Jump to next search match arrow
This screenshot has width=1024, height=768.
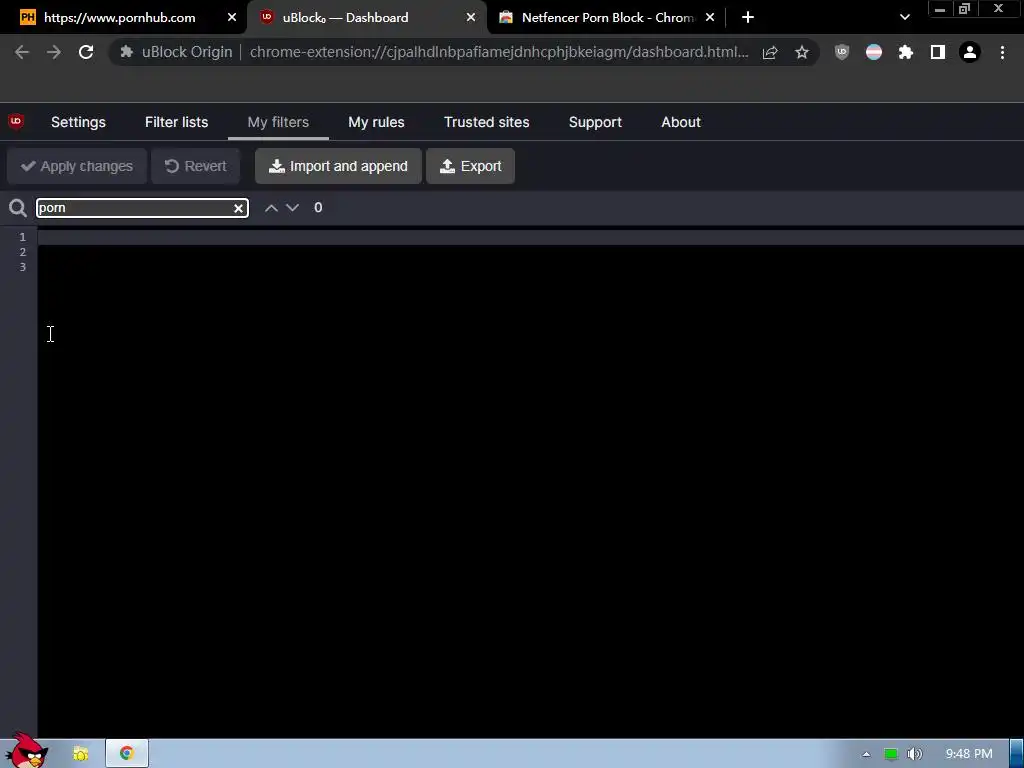pos(293,208)
